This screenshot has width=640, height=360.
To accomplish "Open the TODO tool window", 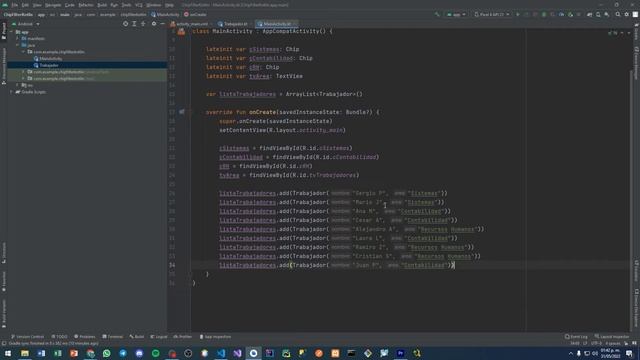I will point(60,337).
